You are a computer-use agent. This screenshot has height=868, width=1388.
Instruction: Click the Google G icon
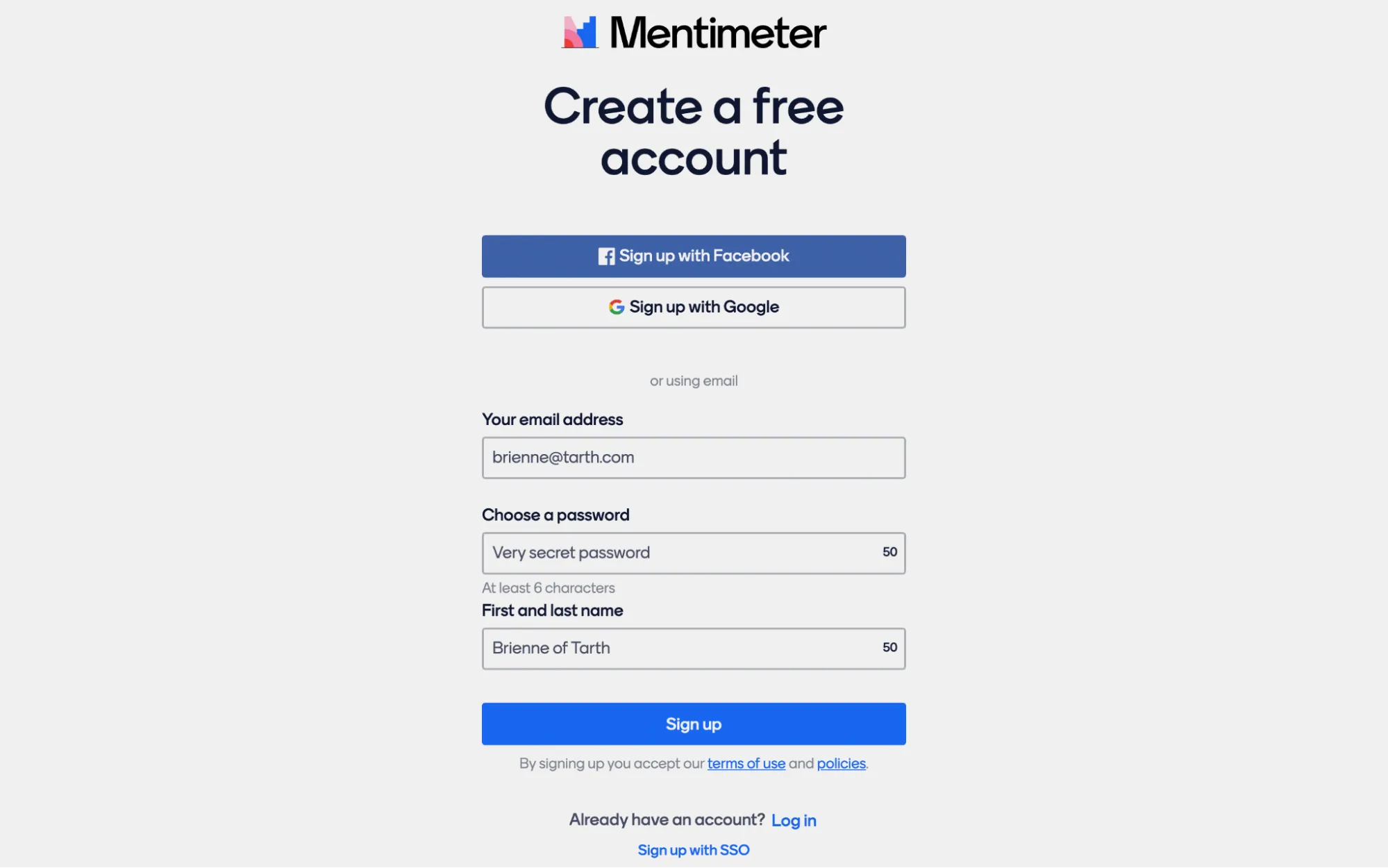(x=616, y=307)
